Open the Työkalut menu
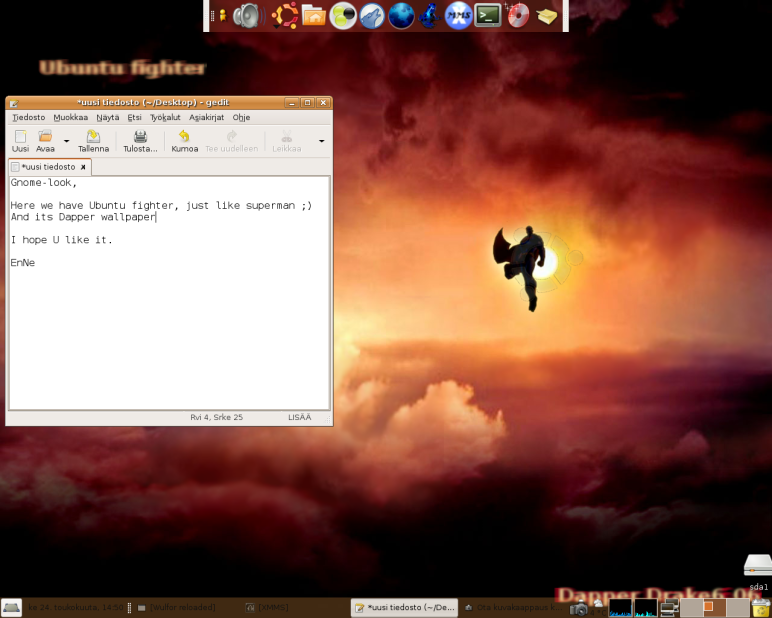The image size is (772, 618). pos(165,117)
